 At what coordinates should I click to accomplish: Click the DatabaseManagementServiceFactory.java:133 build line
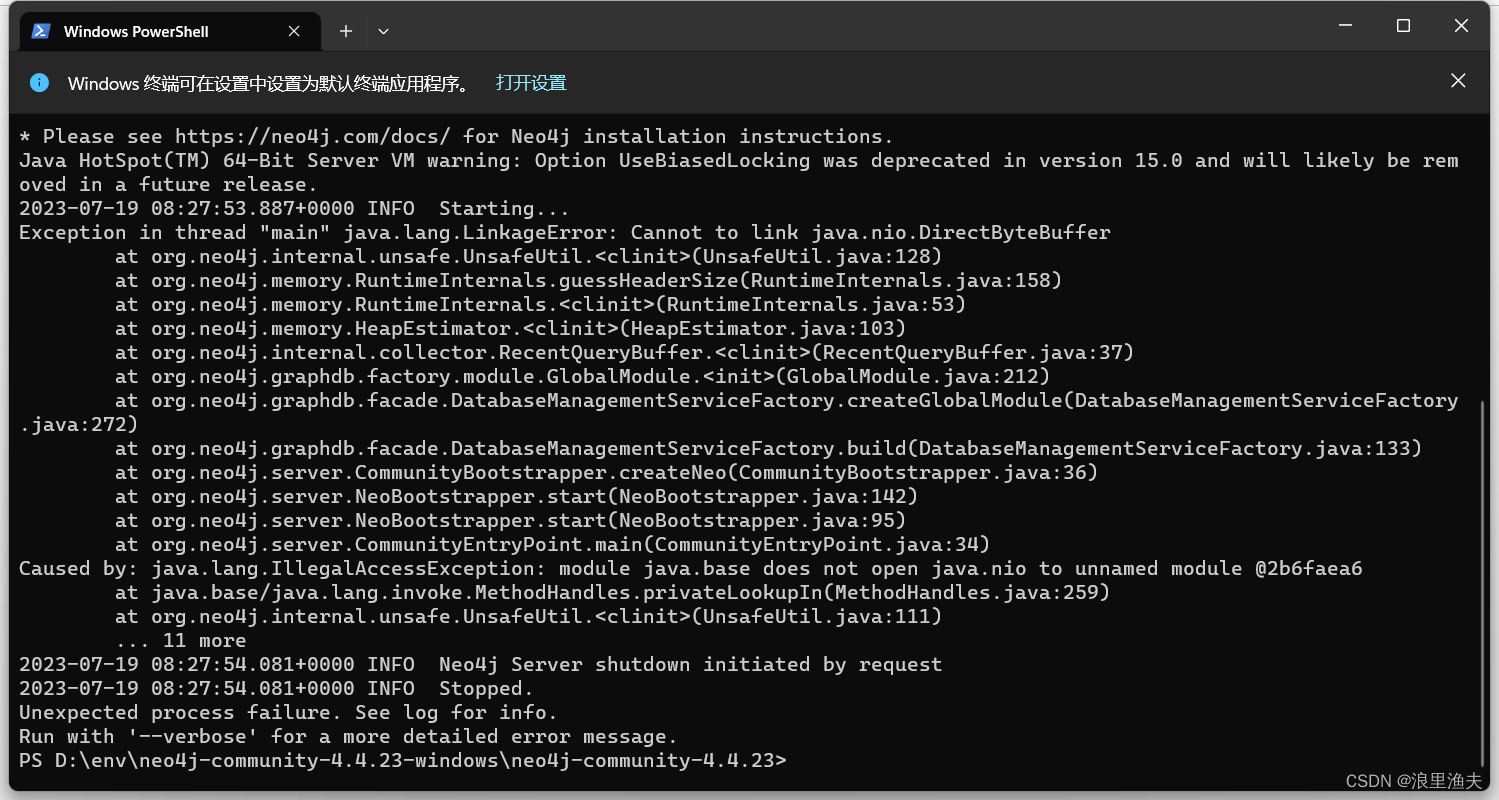pos(769,448)
